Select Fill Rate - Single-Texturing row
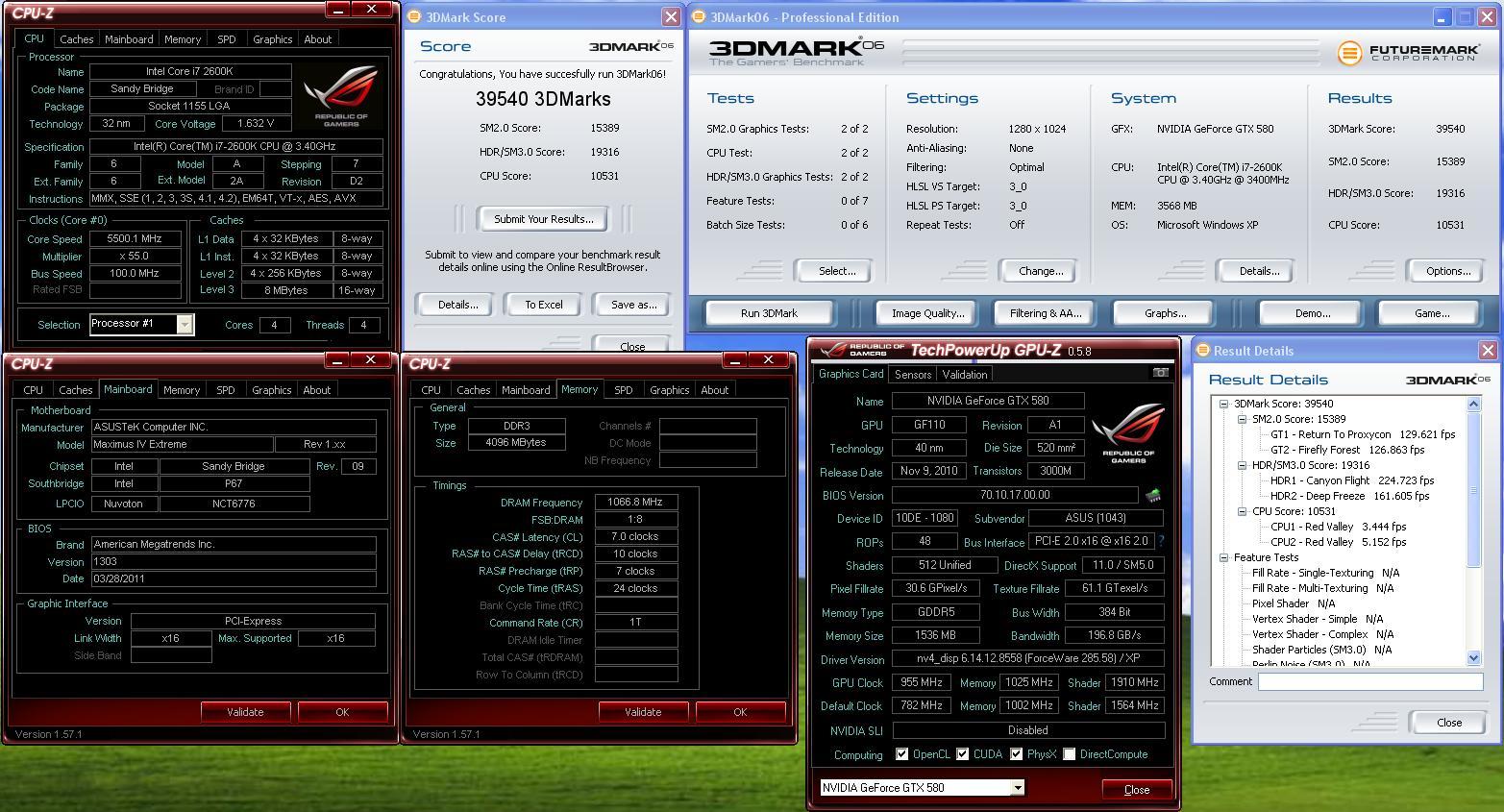1504x812 pixels. tap(1325, 573)
